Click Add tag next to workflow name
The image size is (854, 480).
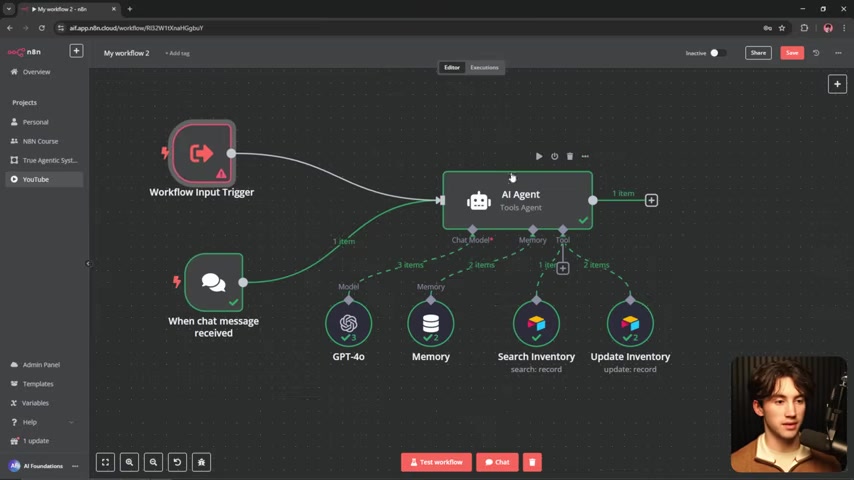pyautogui.click(x=178, y=53)
